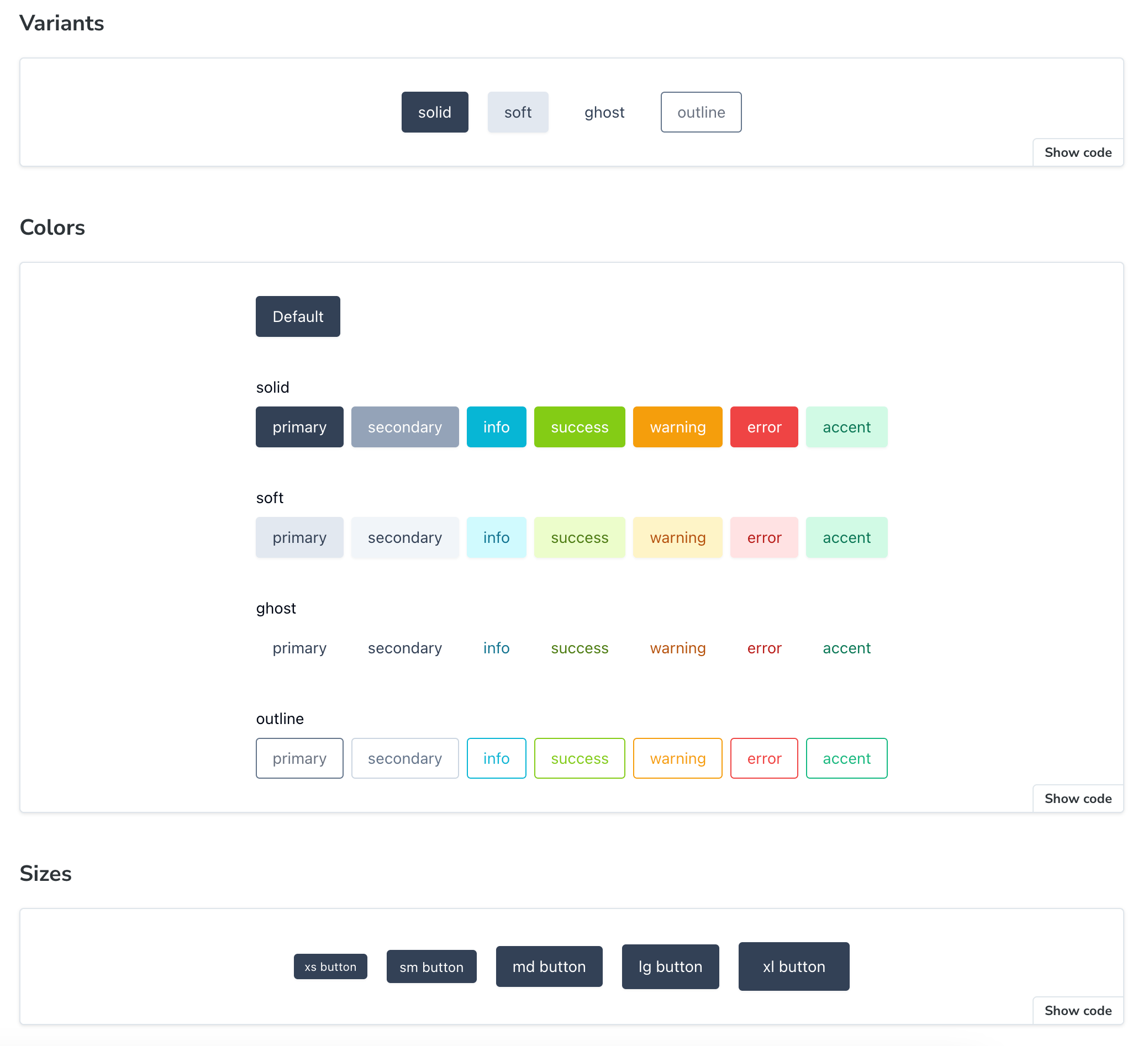Click the soft variant button

click(x=518, y=112)
